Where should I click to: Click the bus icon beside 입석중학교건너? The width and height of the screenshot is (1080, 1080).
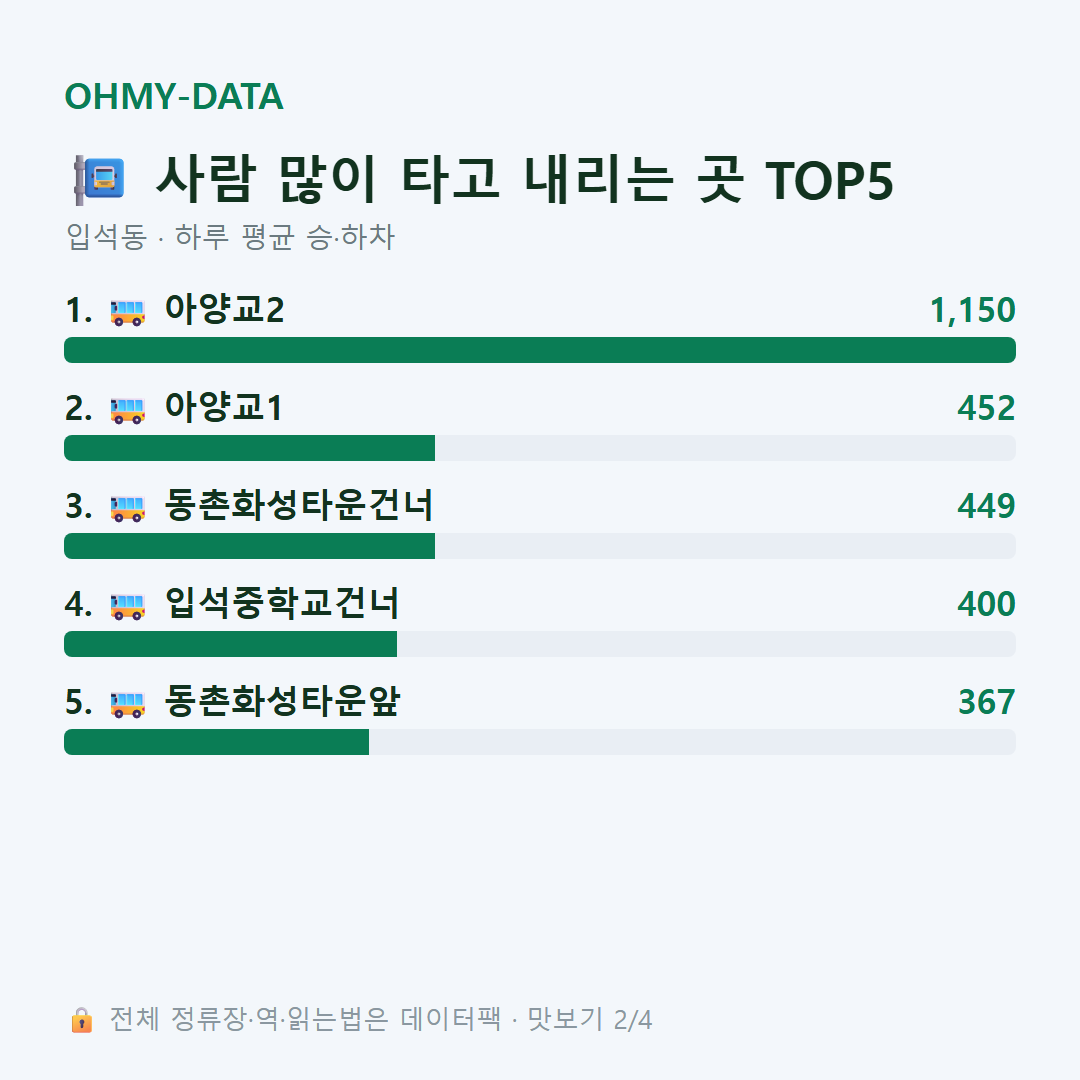coord(127,605)
